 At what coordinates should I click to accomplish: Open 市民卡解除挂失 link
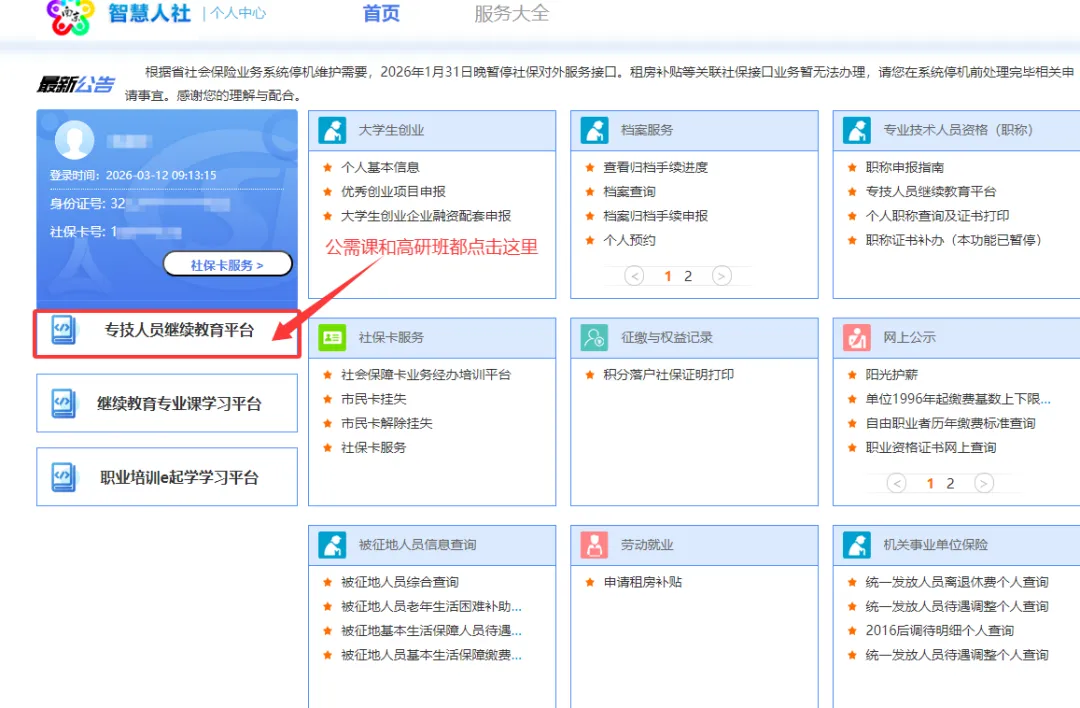tap(387, 424)
